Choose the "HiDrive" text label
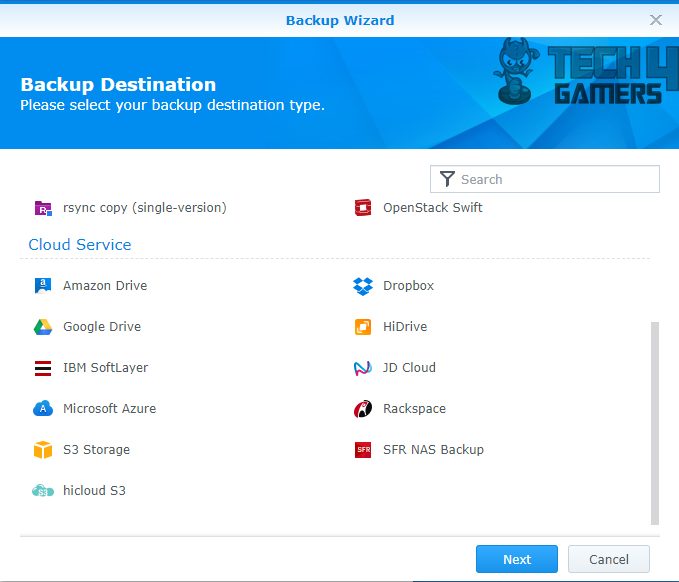The height and width of the screenshot is (582, 679). (x=405, y=327)
